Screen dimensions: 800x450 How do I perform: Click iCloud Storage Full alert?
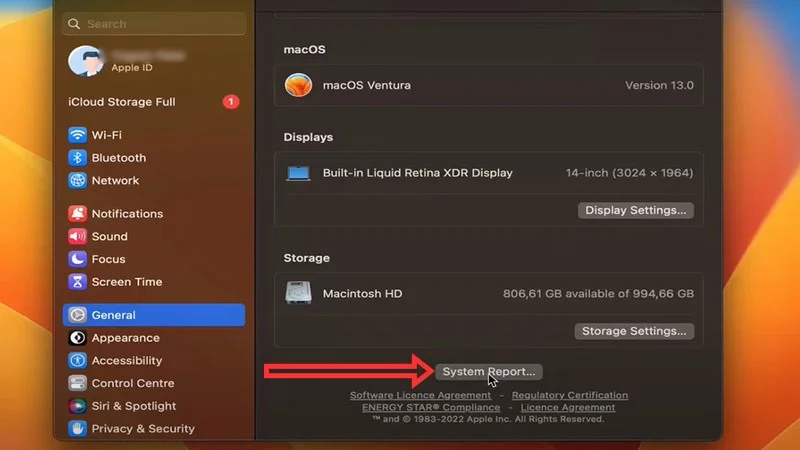[122, 102]
